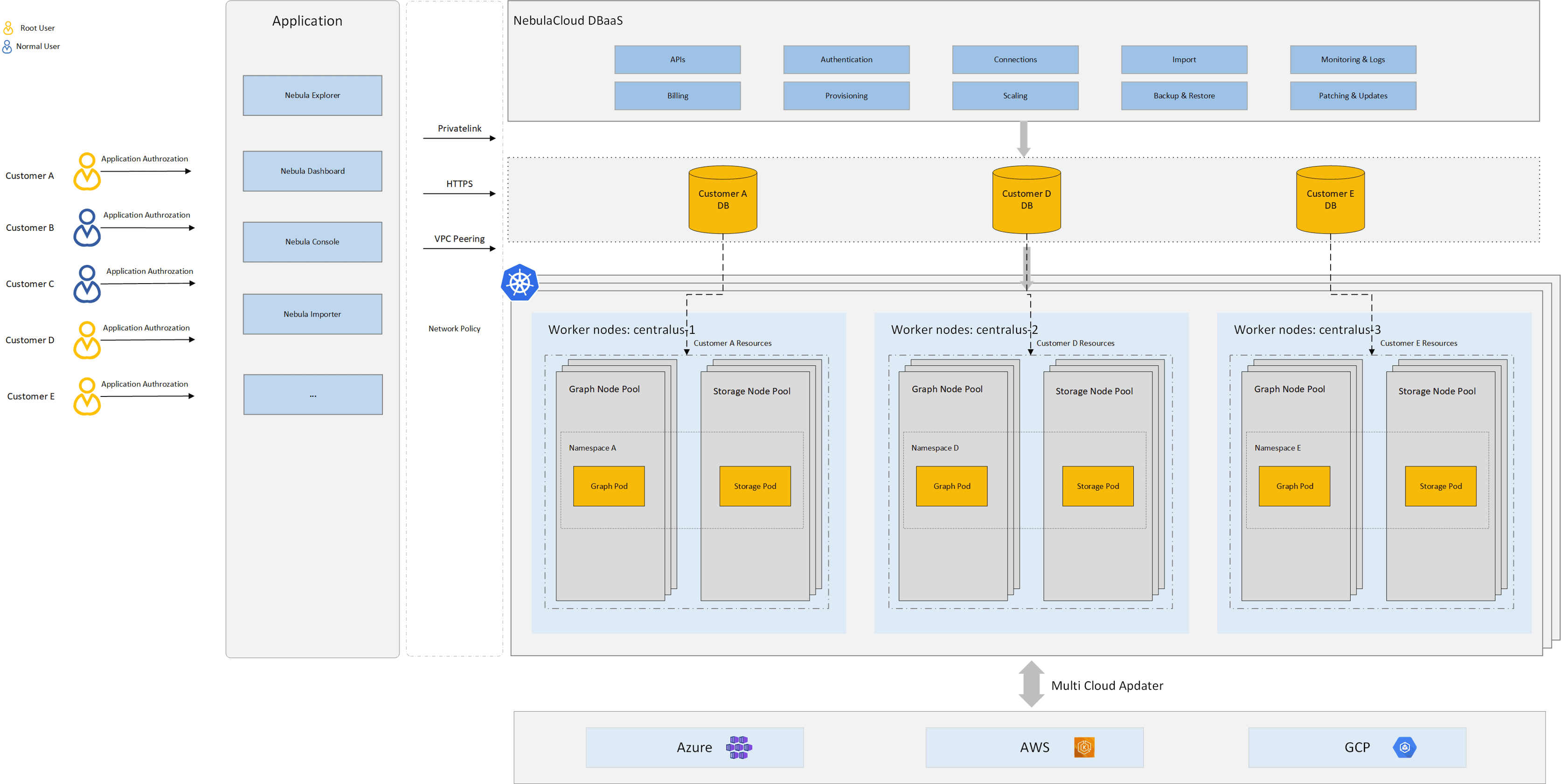Click the 'Worker nodes: centralus 3' heading
This screenshot has width=1561, height=784.
1308,330
